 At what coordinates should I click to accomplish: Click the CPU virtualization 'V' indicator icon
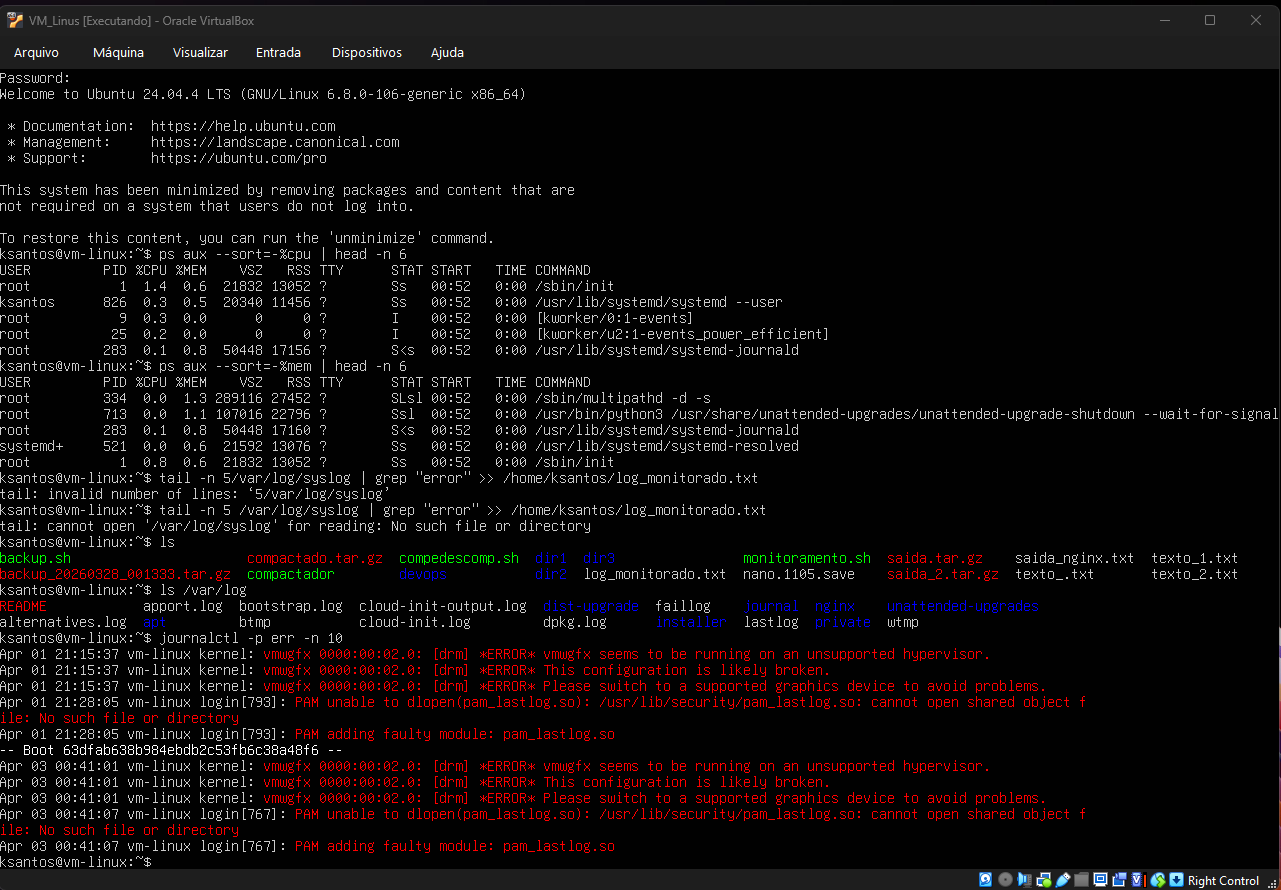click(x=1138, y=880)
